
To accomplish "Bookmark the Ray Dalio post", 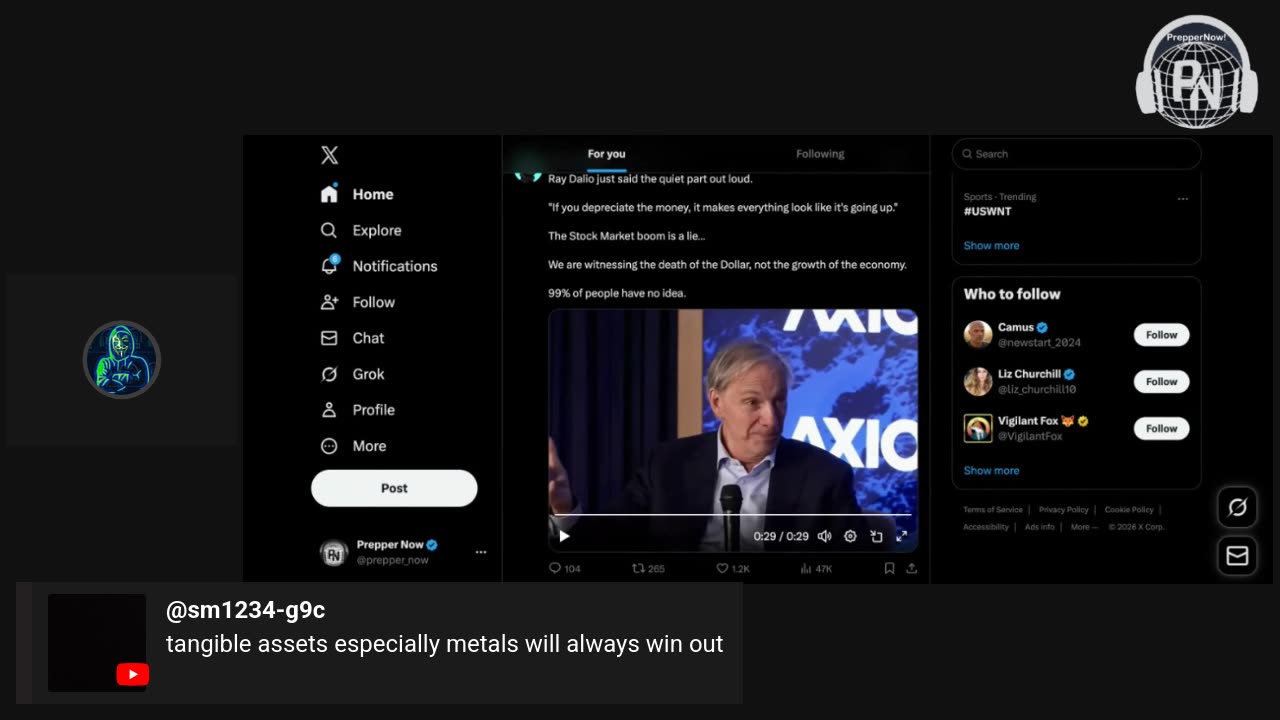I will [889, 569].
